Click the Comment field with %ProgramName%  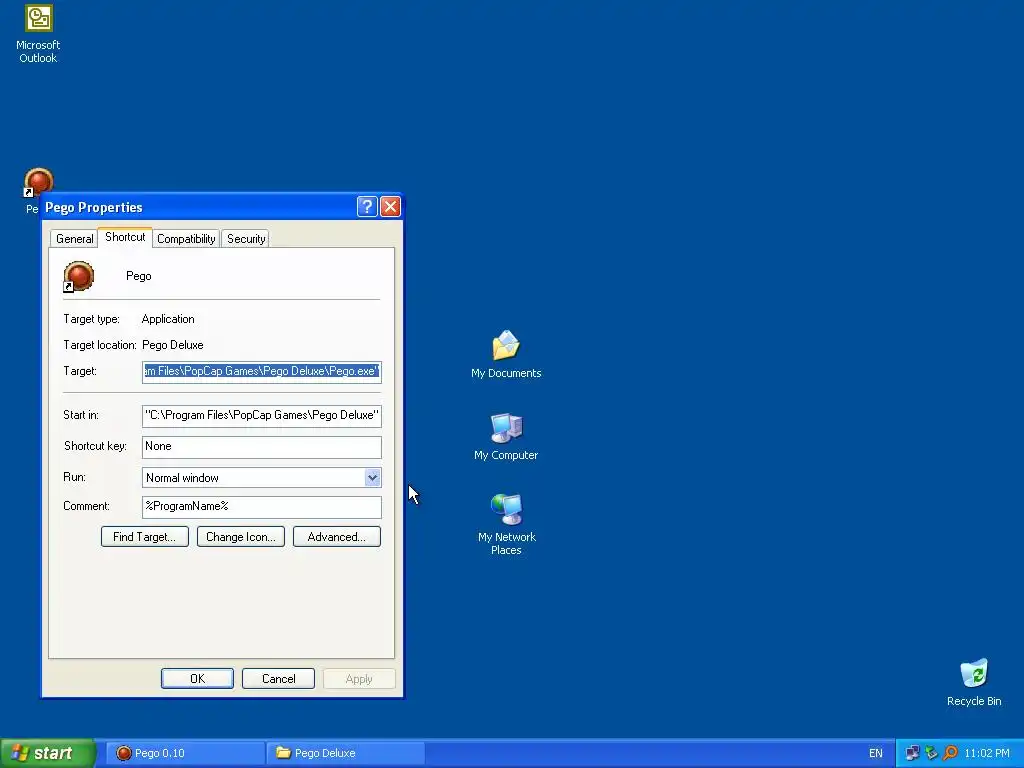262,507
